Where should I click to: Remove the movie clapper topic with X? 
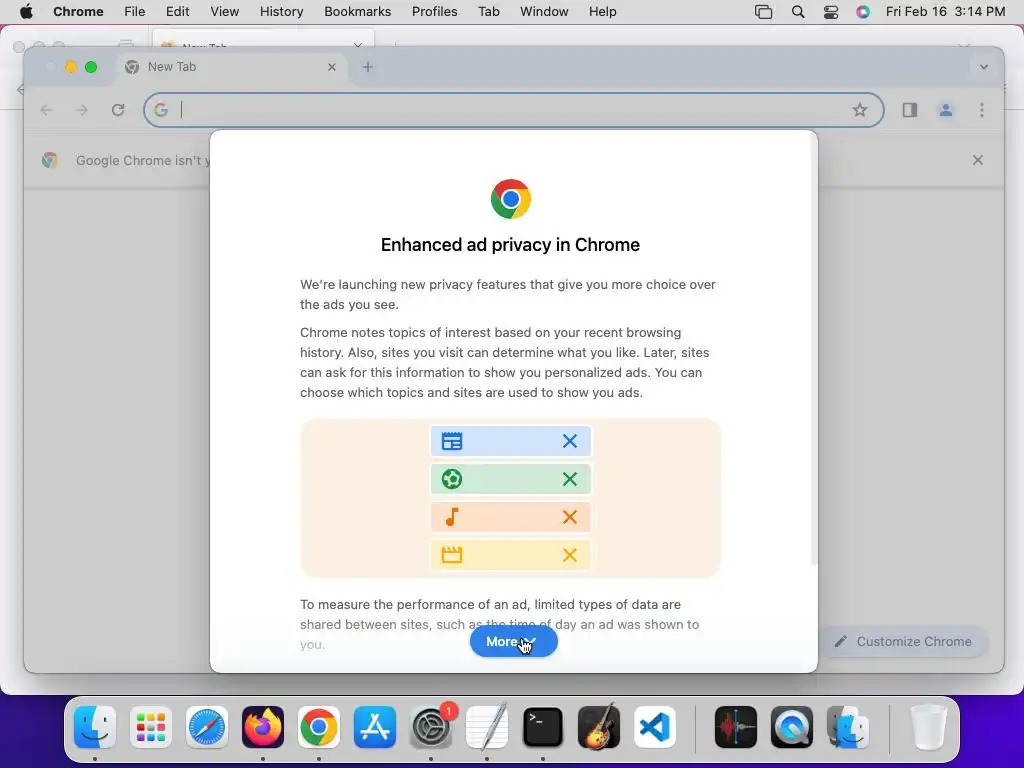[x=569, y=555]
